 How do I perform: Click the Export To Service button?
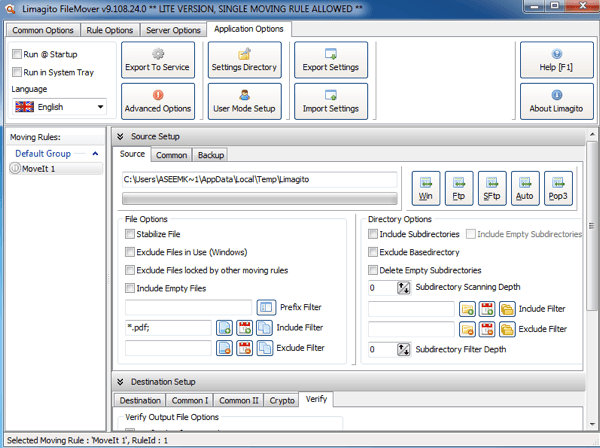pos(158,60)
